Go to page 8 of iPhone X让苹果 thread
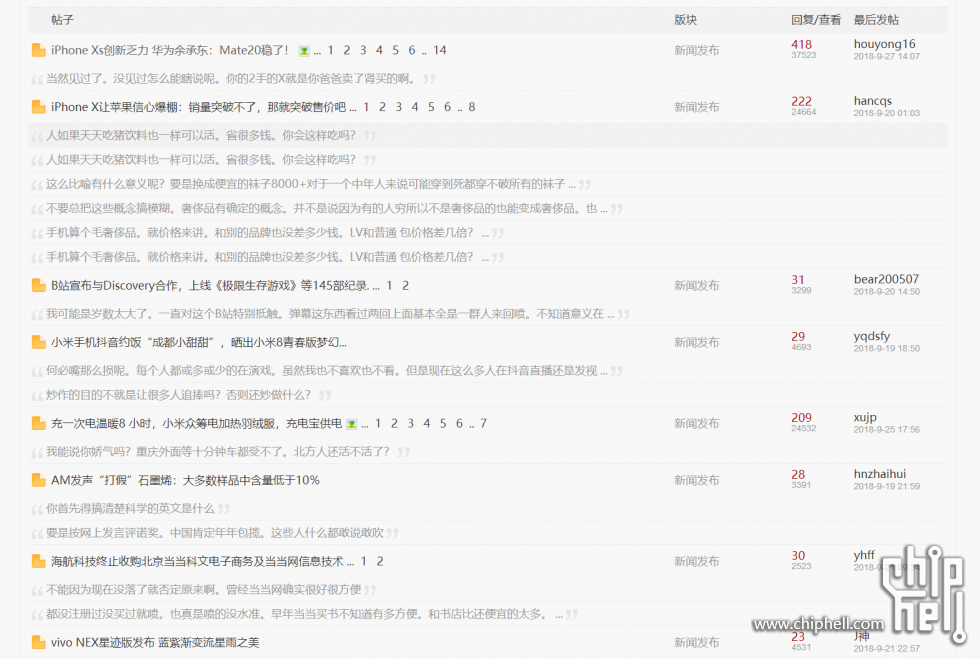The height and width of the screenshot is (659, 980). point(472,107)
